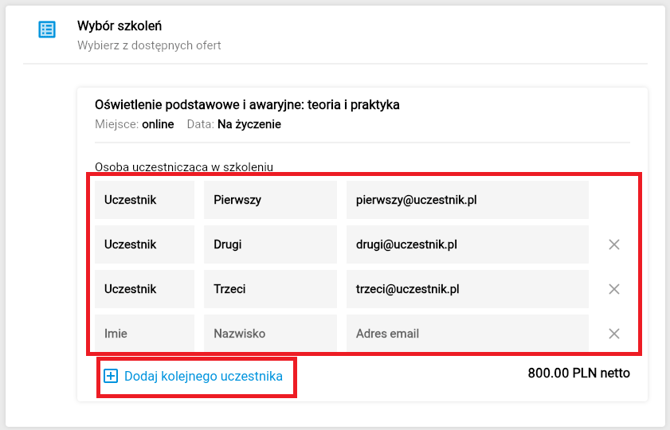Delete the empty participant row via X
The image size is (670, 430).
click(x=614, y=334)
